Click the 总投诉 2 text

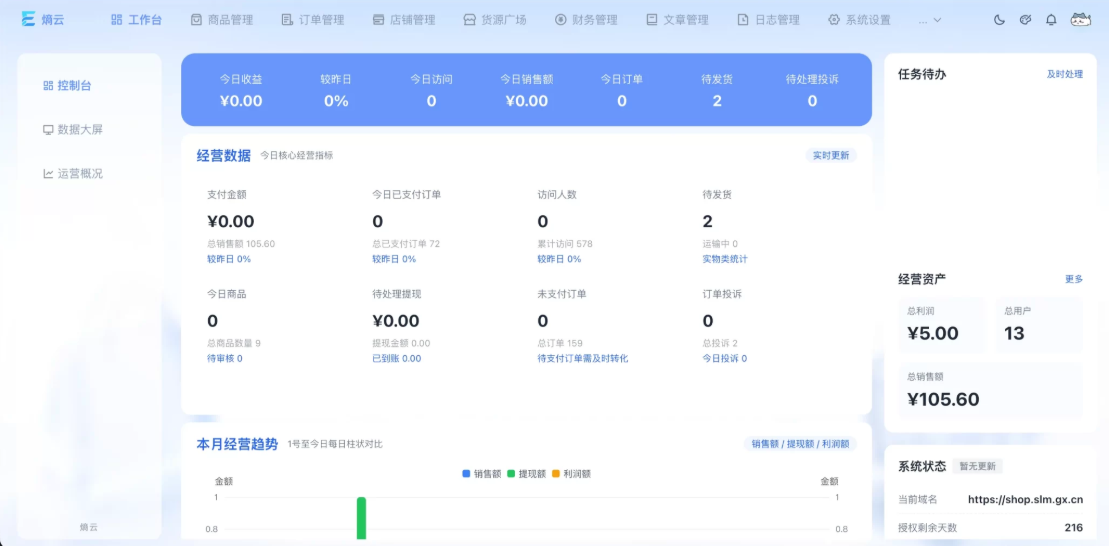[x=720, y=343]
